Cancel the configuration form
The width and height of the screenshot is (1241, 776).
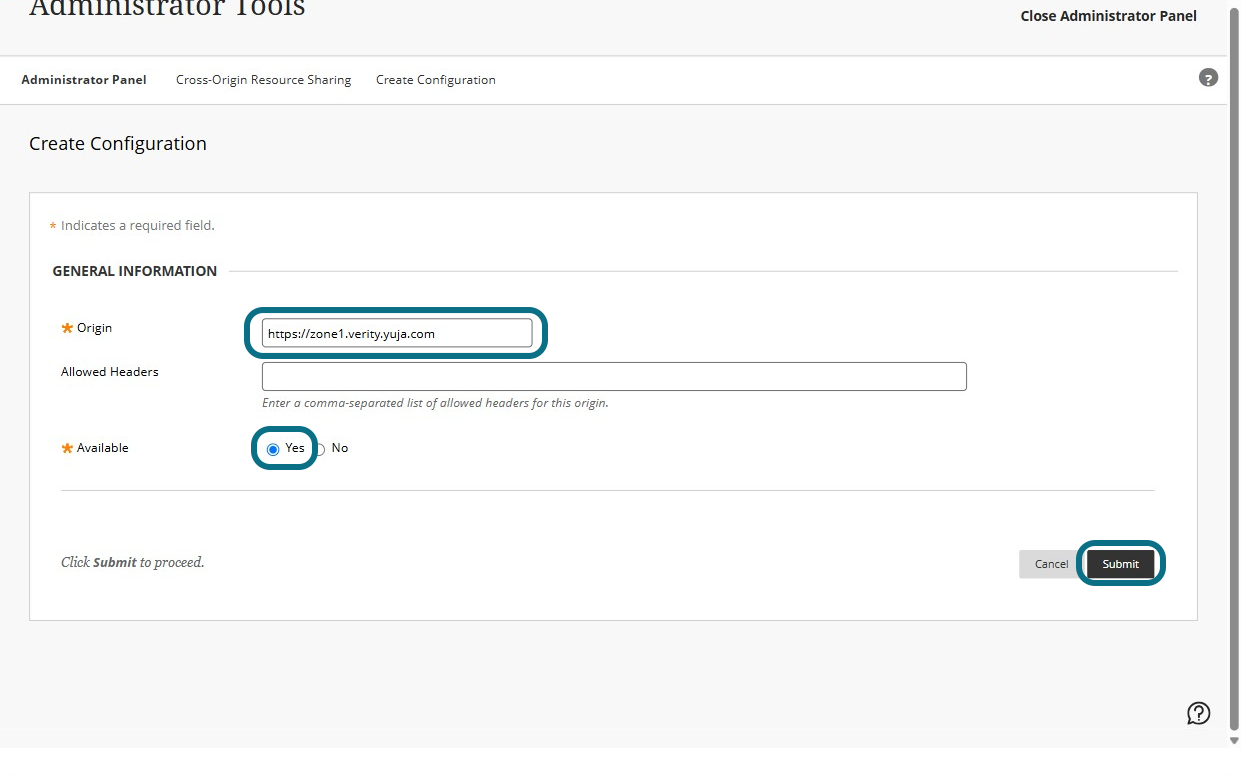coord(1051,564)
